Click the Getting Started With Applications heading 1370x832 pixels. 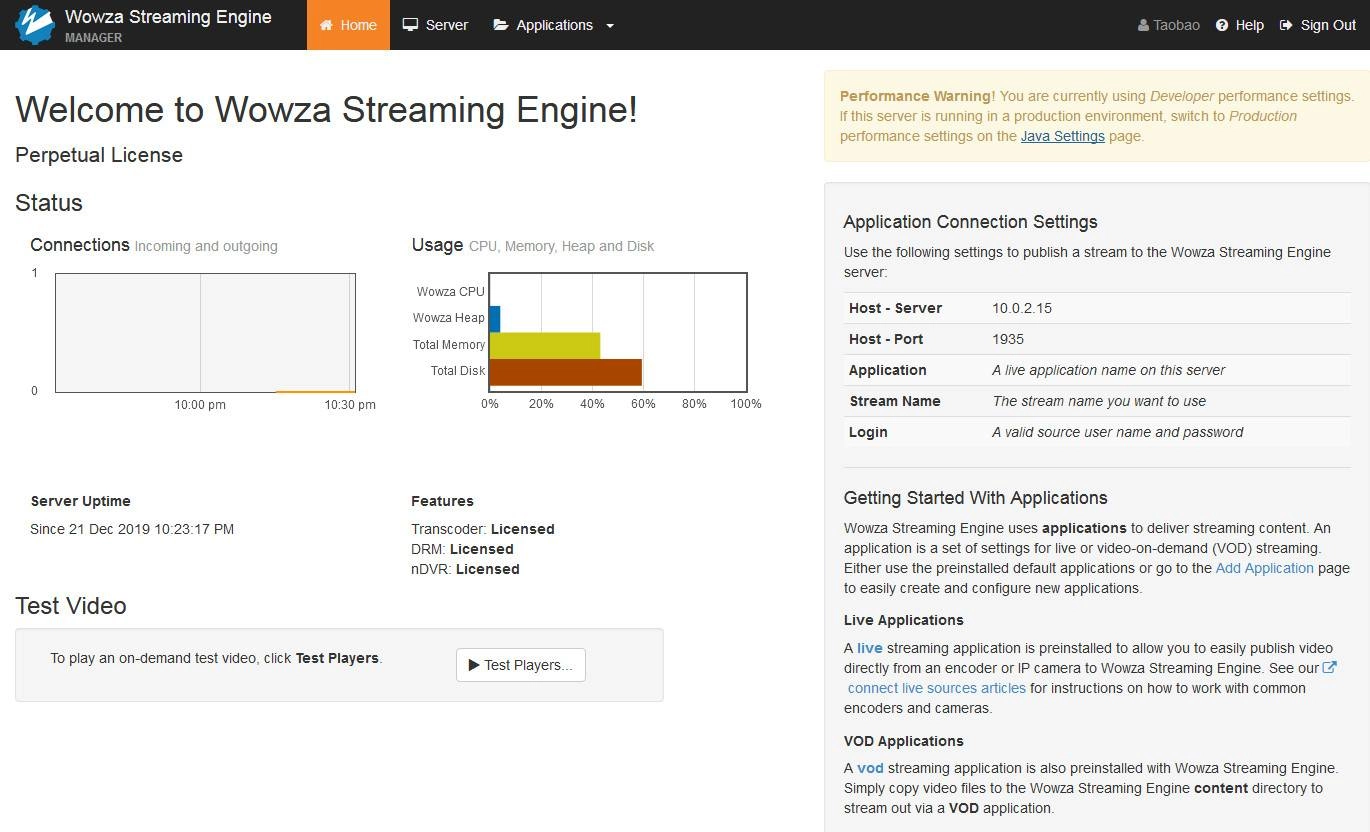click(975, 498)
